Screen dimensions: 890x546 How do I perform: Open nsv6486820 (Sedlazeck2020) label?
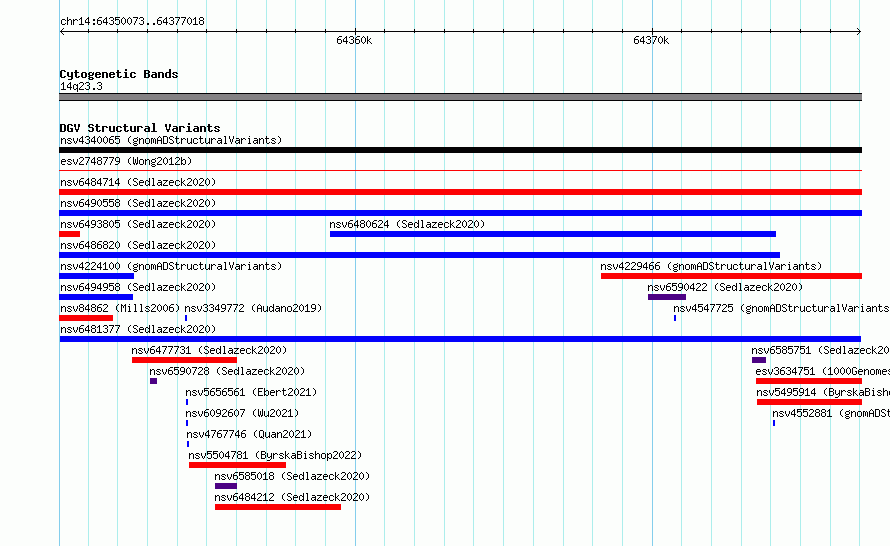(x=138, y=245)
